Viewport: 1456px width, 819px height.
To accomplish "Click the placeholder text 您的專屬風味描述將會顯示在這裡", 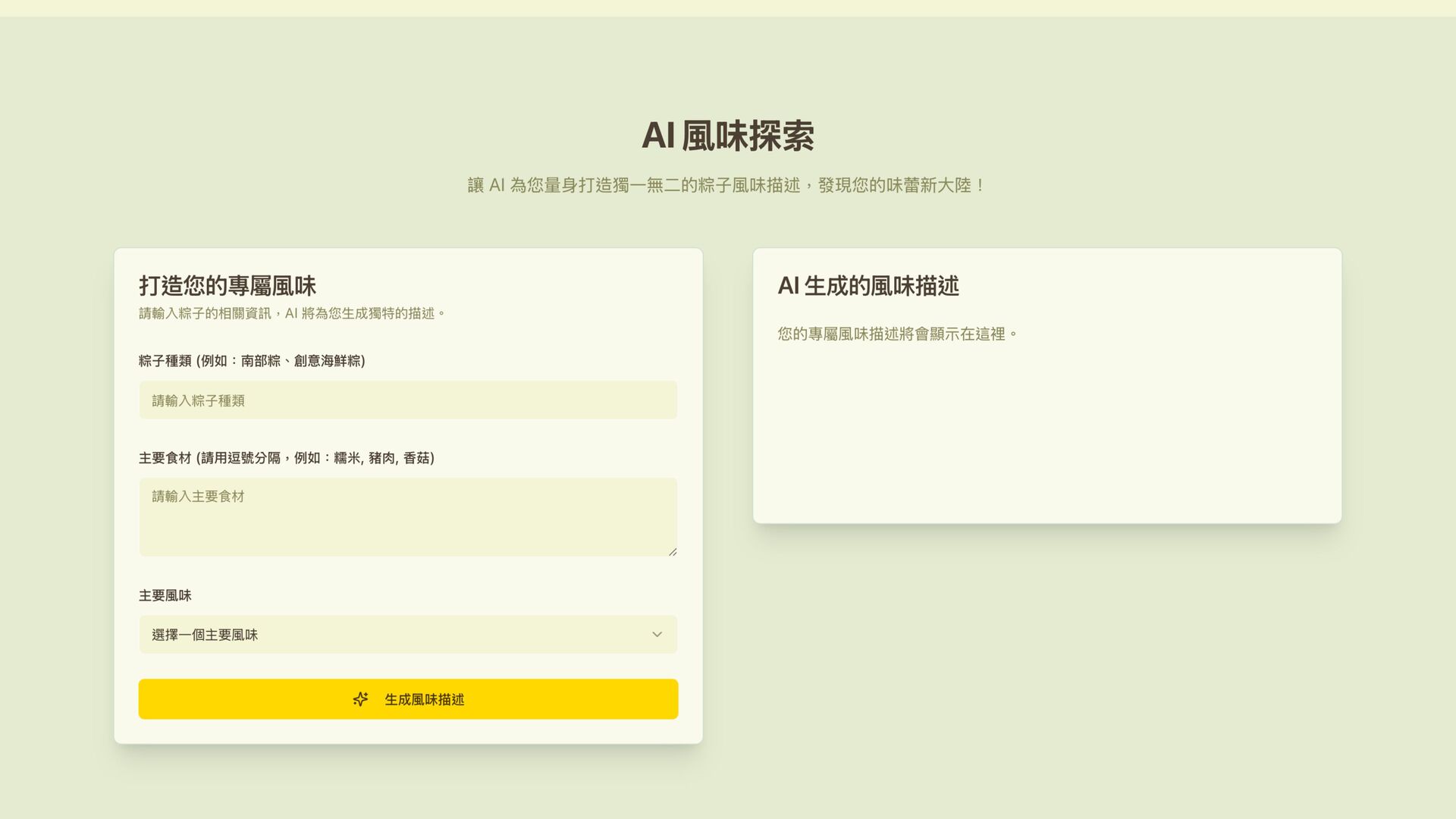I will tap(896, 334).
